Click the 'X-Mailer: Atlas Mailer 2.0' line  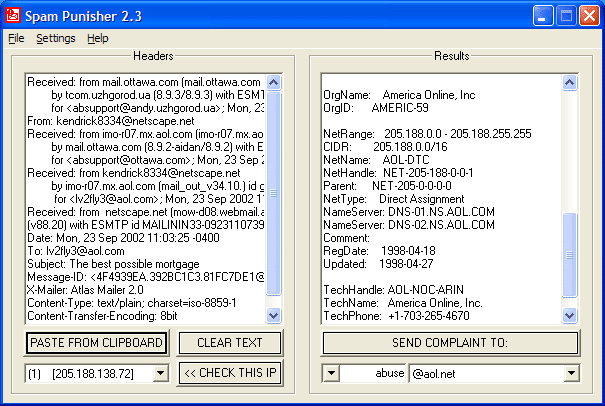pos(85,290)
